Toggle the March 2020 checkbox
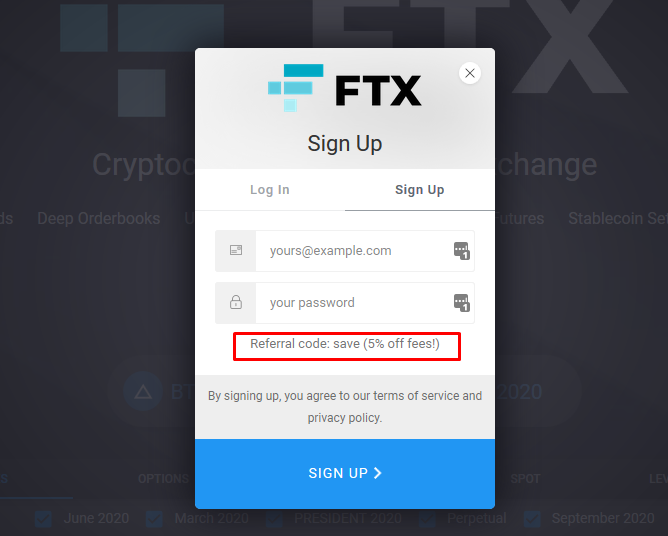The width and height of the screenshot is (668, 536). pos(154,519)
